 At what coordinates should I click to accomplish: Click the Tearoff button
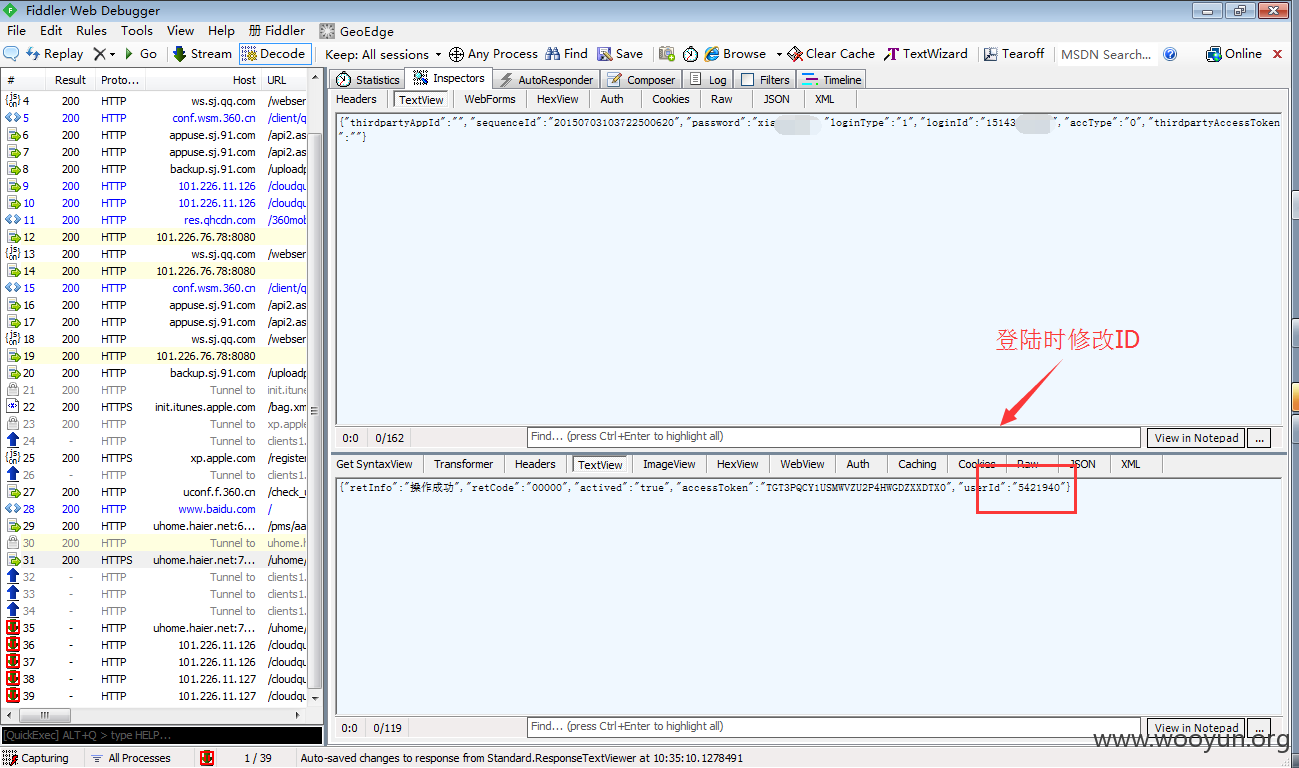1014,54
